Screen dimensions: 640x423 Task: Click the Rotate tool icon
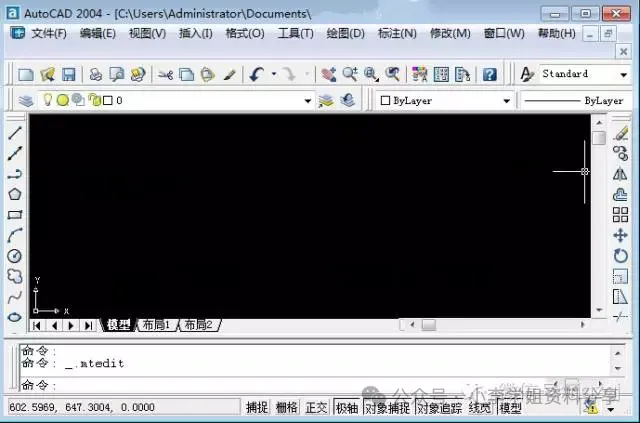(620, 256)
